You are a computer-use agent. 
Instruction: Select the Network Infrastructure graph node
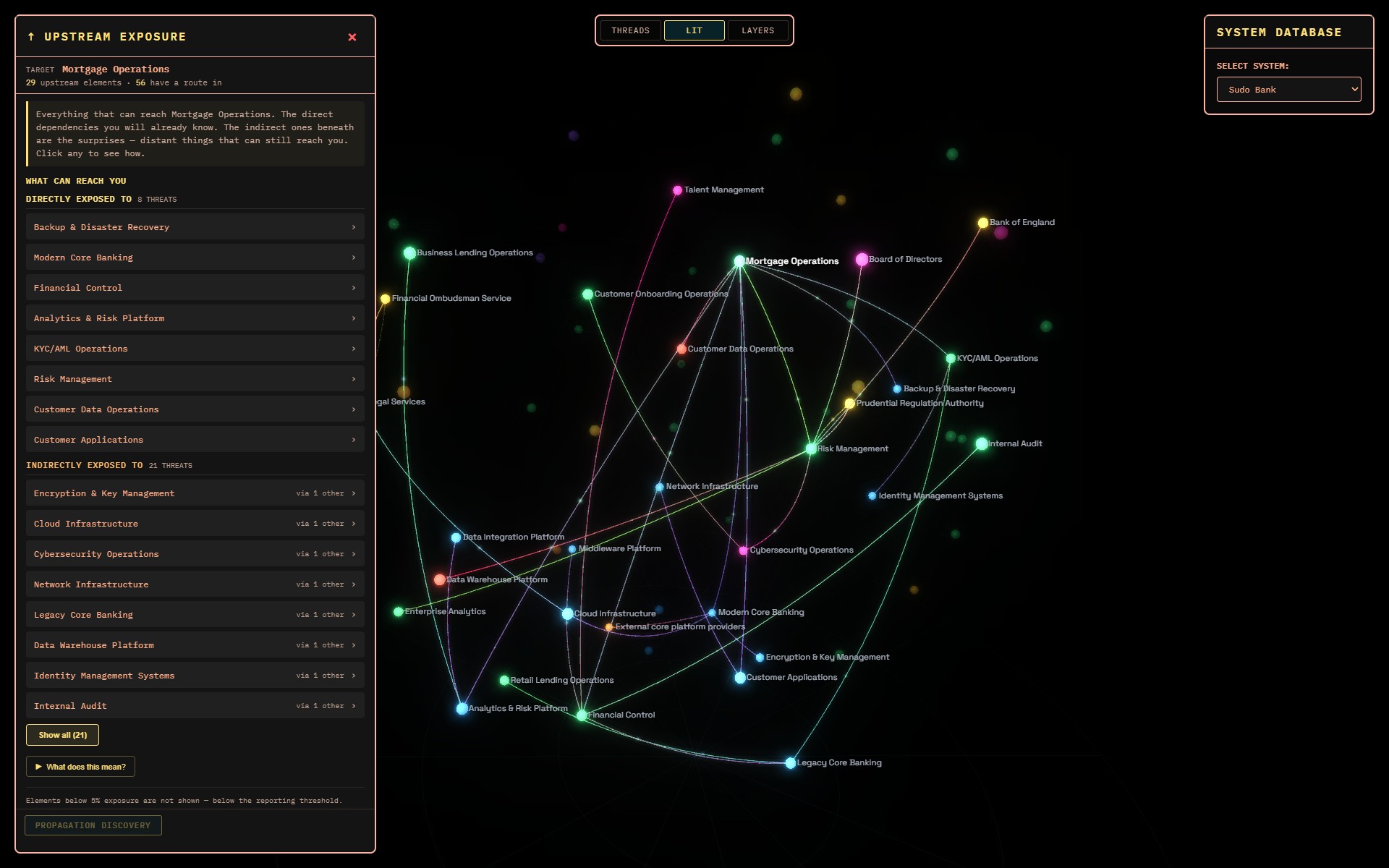tap(659, 488)
